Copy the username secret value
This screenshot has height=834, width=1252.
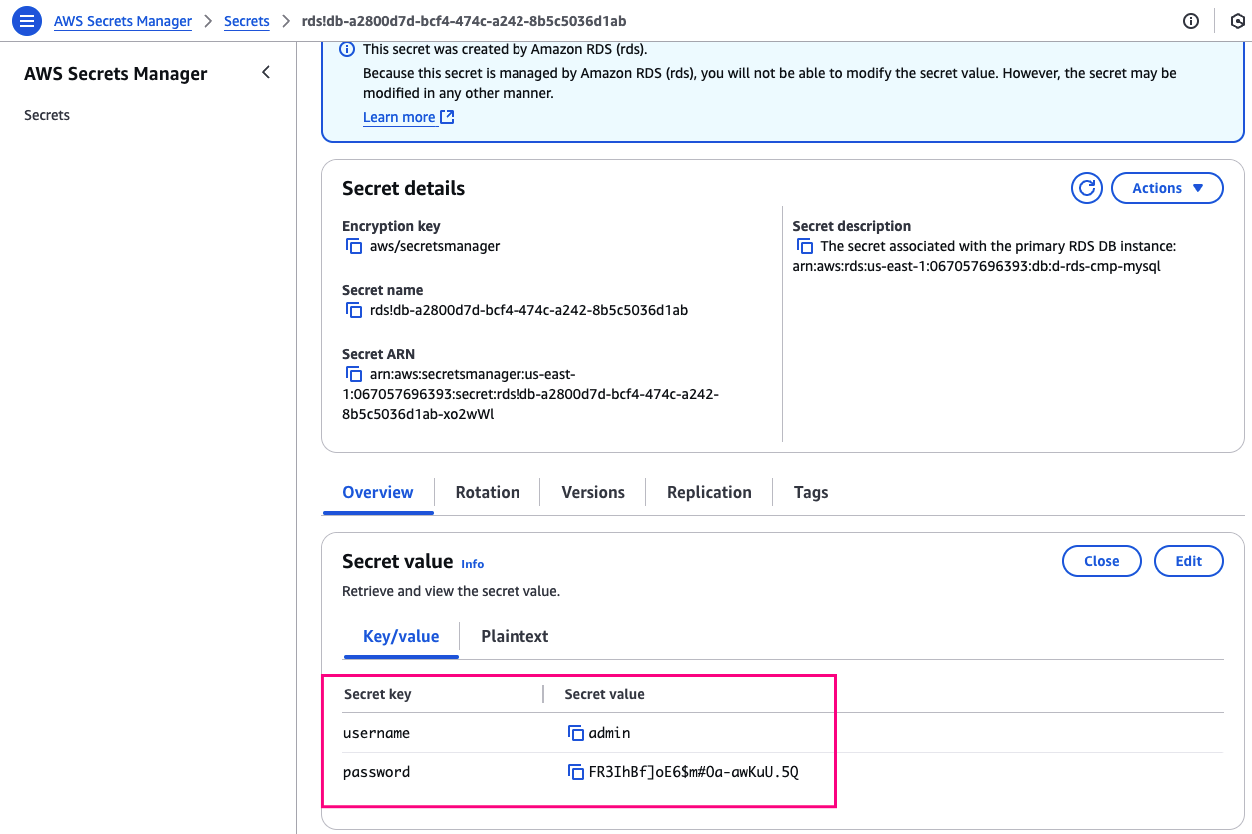click(x=576, y=733)
